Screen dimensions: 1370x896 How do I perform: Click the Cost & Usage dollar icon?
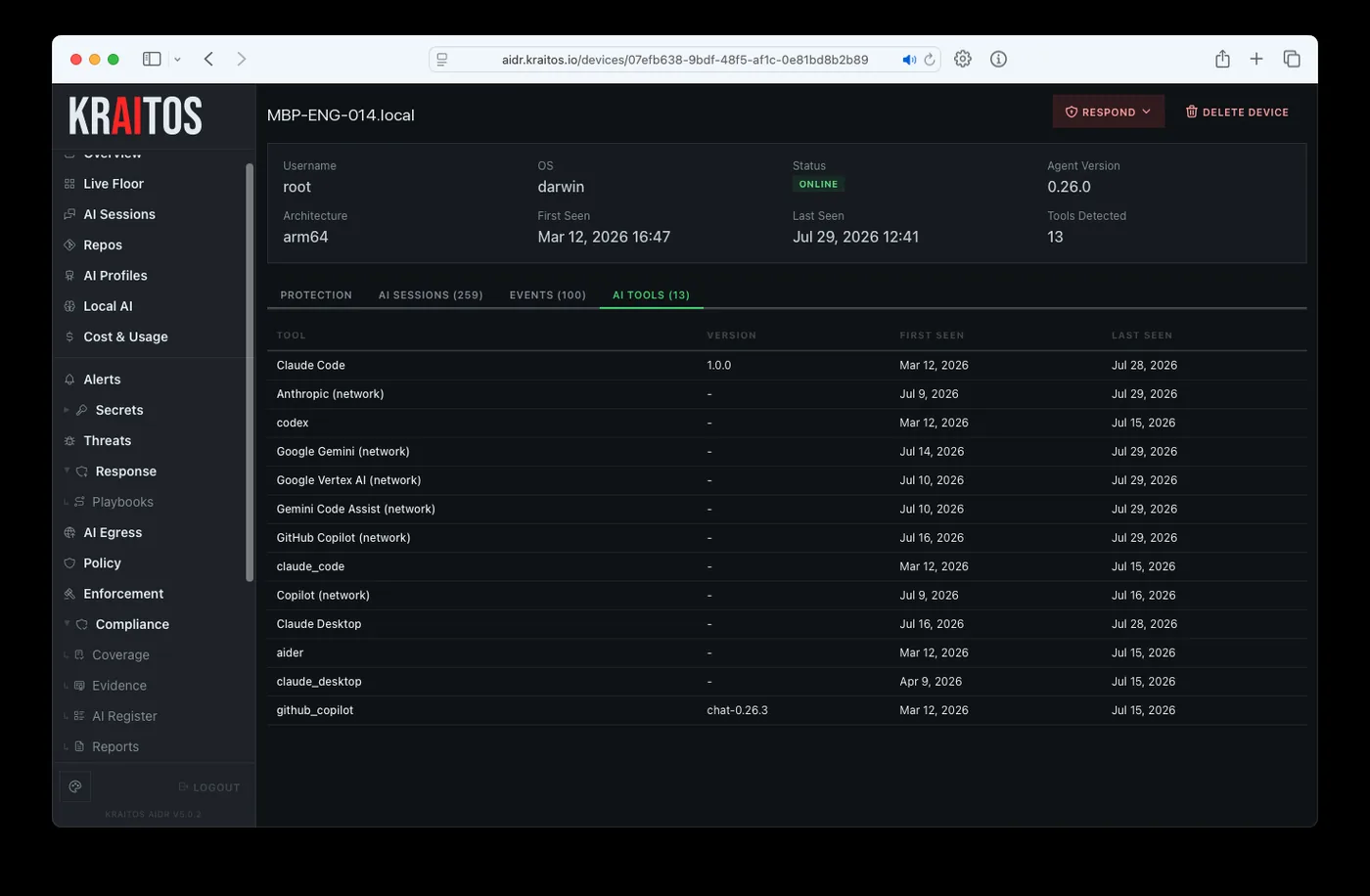tap(69, 336)
